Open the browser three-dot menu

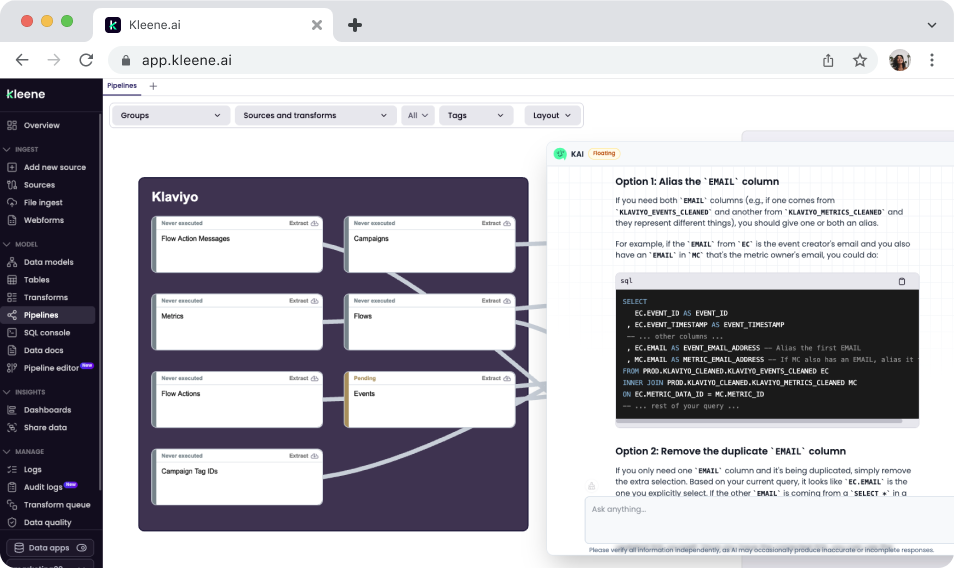coord(931,60)
